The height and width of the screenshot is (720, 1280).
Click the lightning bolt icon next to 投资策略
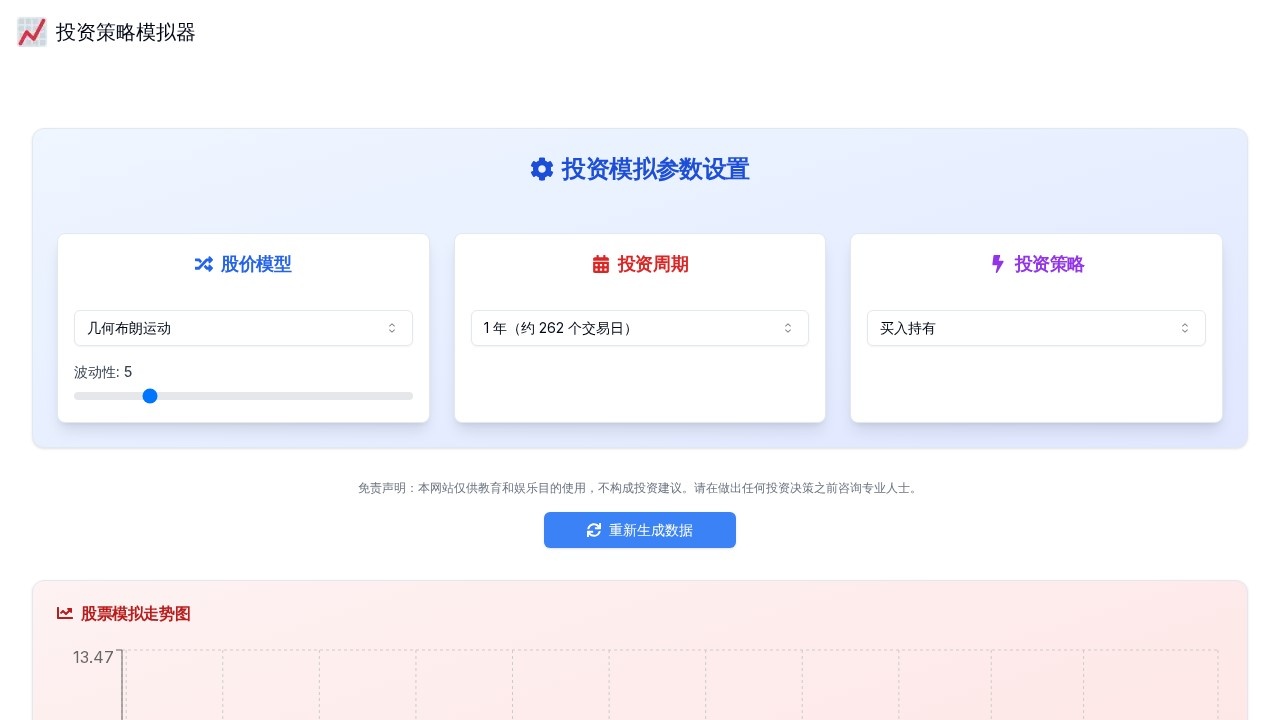coord(997,264)
